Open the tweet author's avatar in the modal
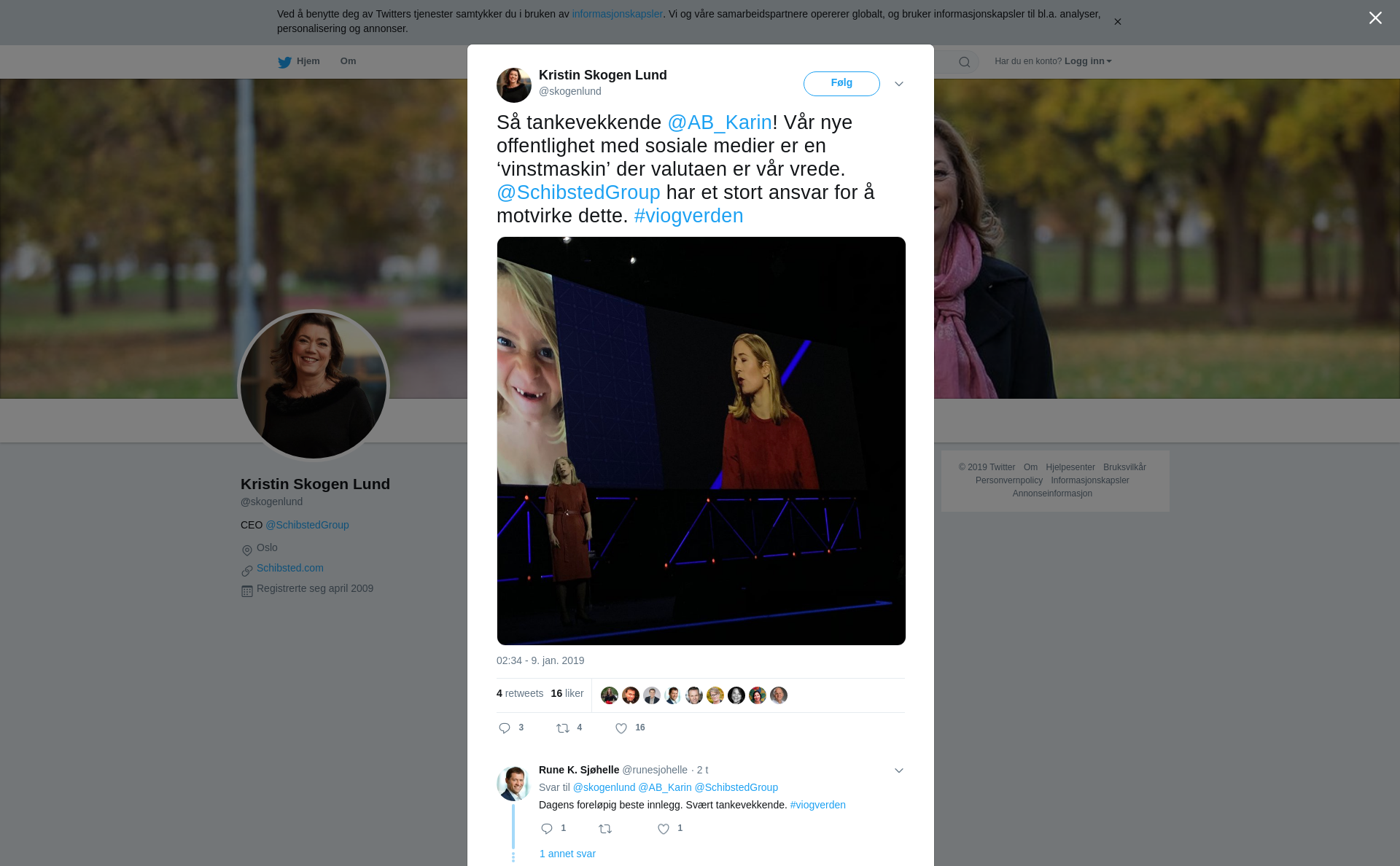 click(514, 85)
